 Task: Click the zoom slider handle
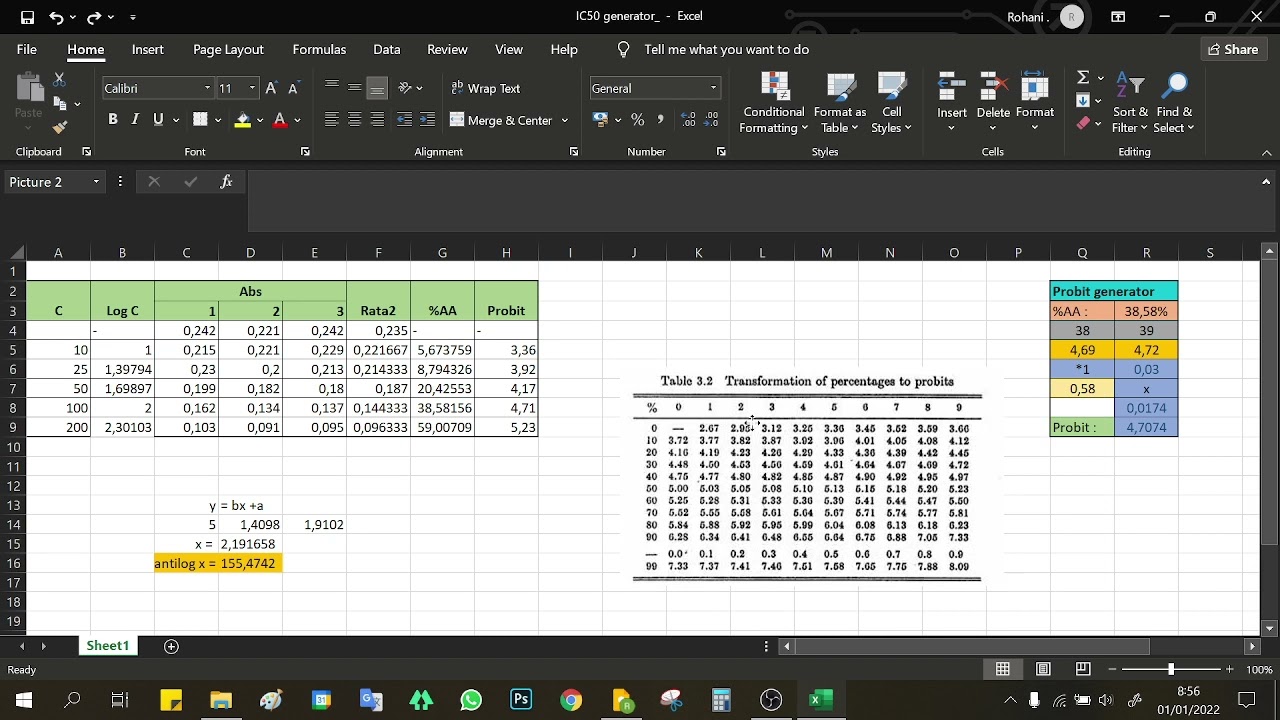(1171, 669)
